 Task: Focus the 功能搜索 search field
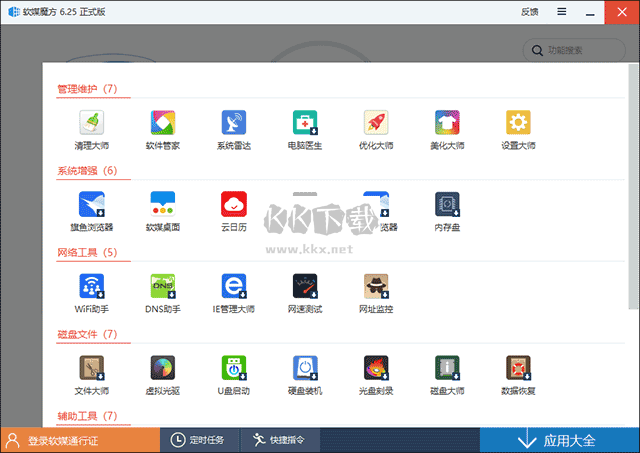tap(574, 50)
